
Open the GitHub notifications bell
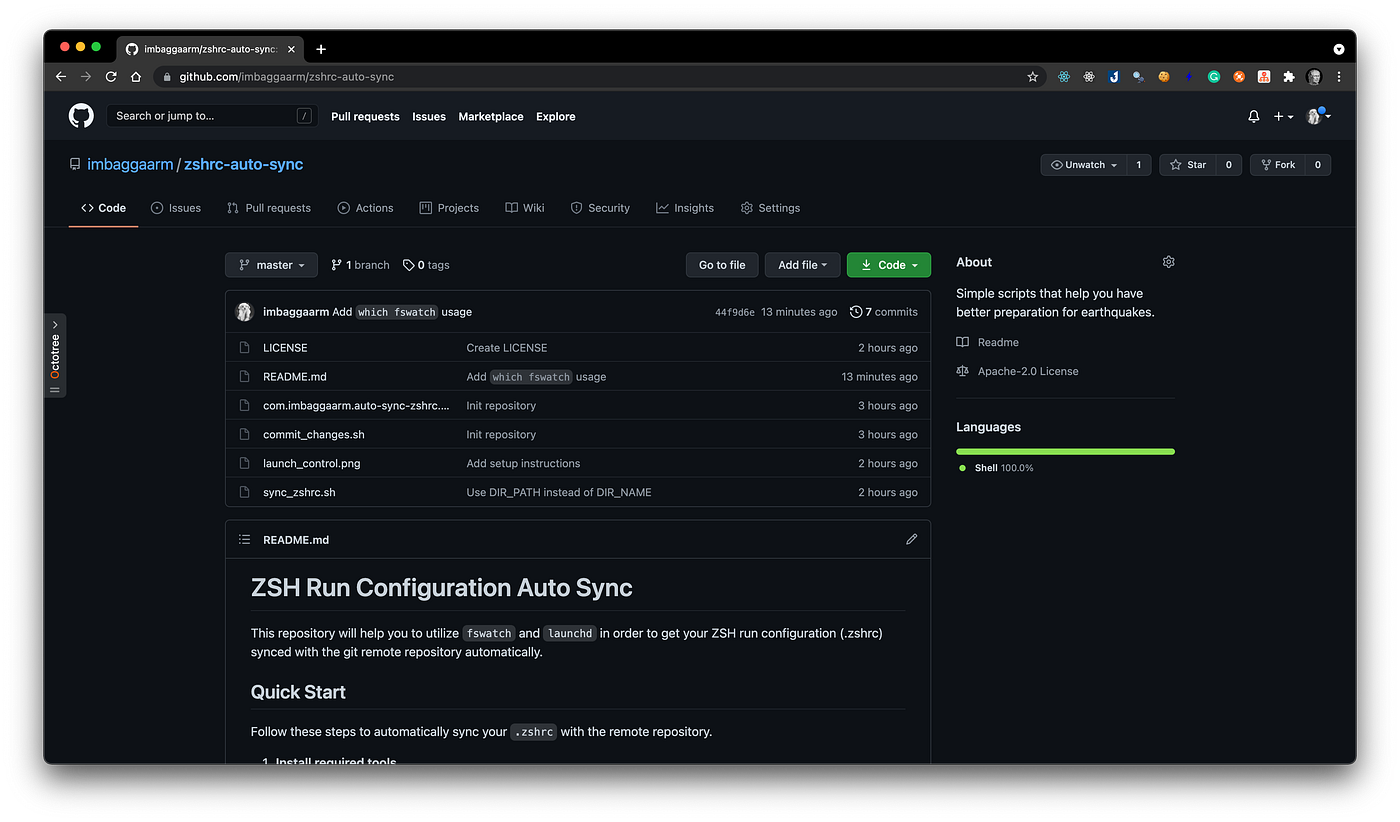1253,116
